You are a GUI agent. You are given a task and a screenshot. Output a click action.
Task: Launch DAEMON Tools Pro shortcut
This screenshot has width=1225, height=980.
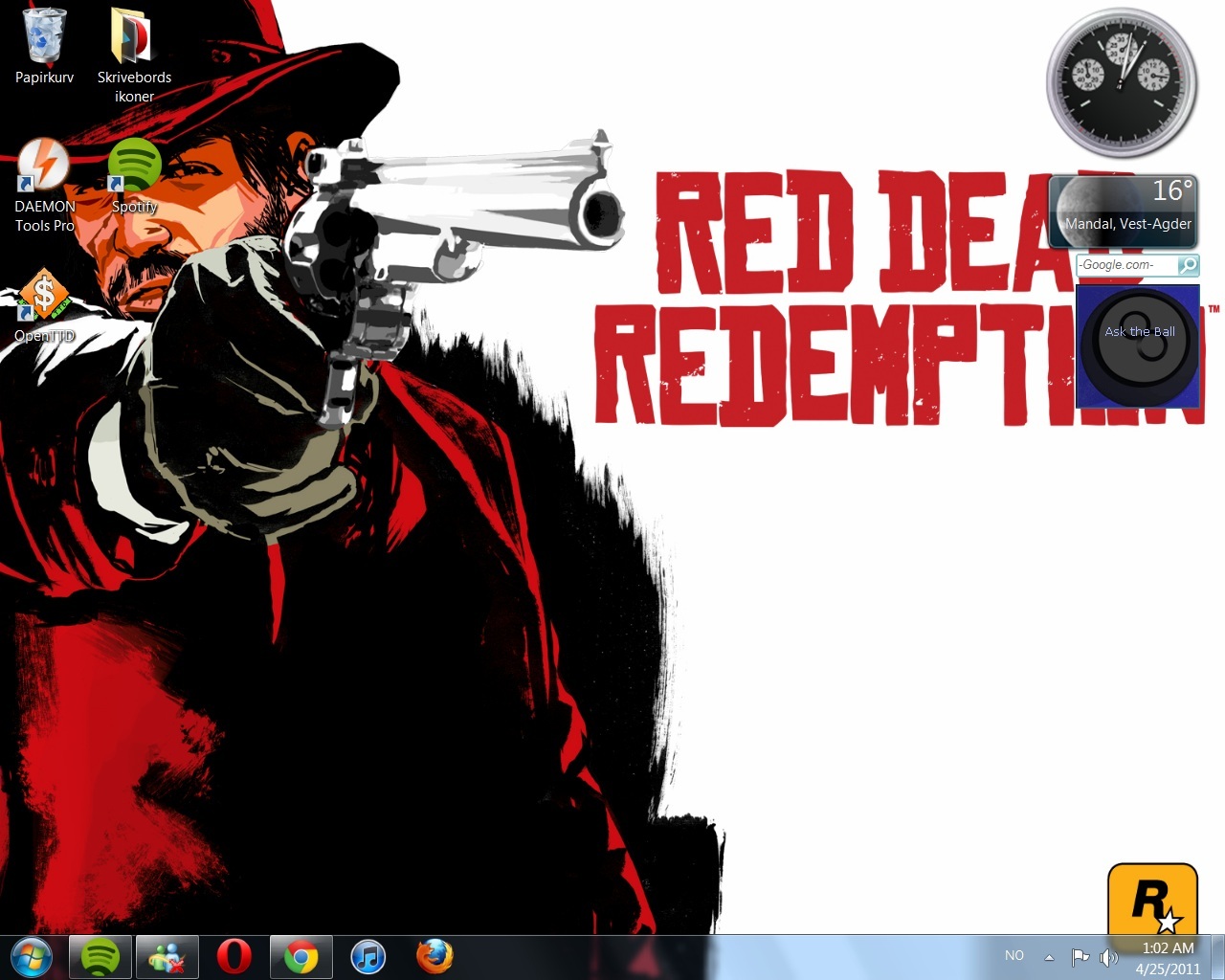pos(44,186)
